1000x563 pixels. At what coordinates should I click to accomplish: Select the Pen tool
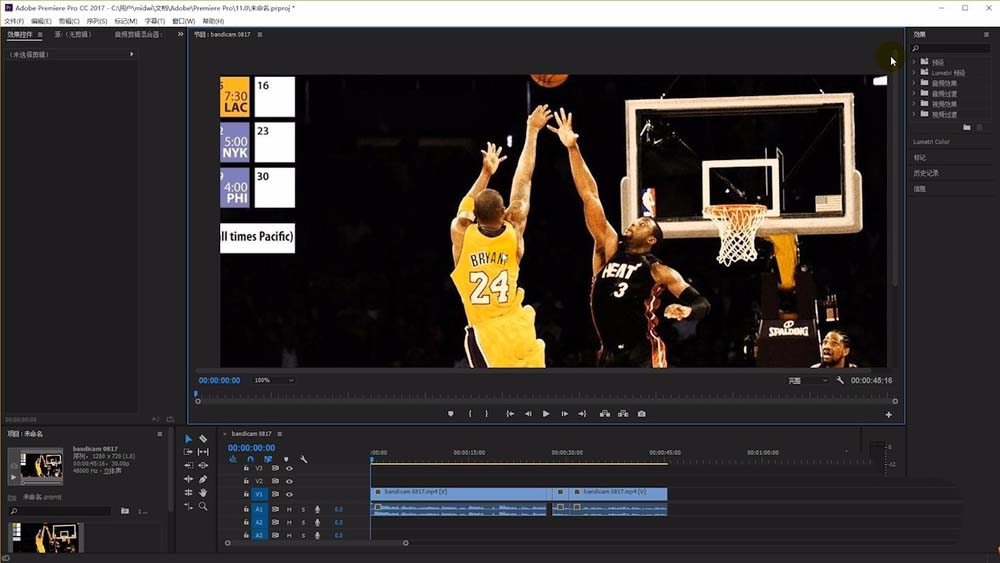pyautogui.click(x=203, y=479)
